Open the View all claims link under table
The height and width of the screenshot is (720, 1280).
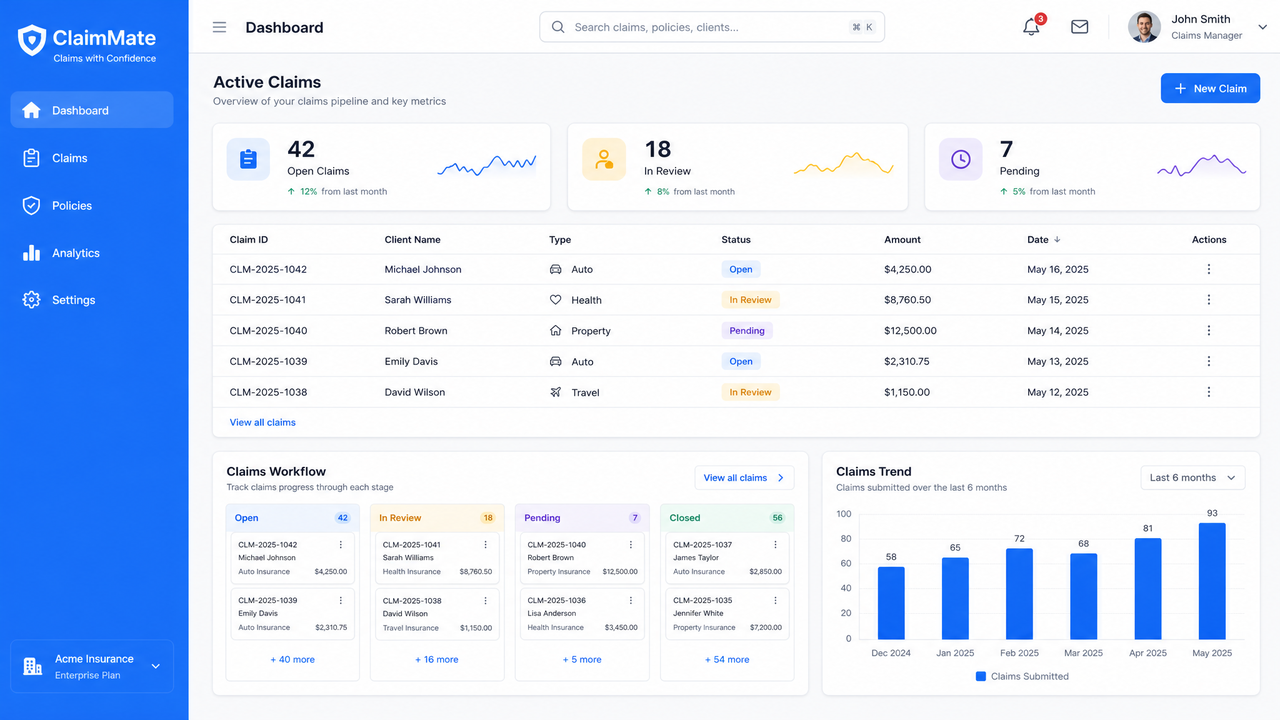263,422
